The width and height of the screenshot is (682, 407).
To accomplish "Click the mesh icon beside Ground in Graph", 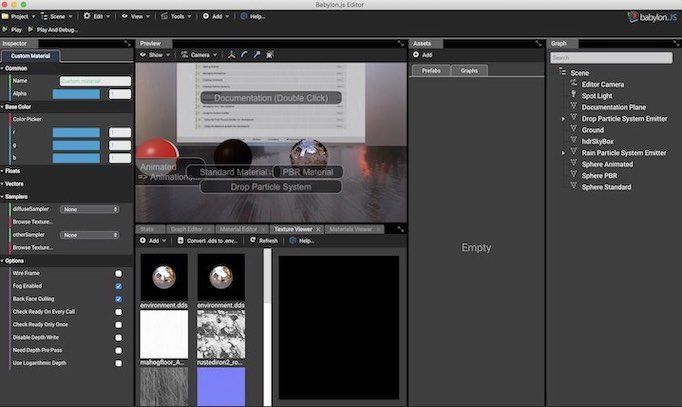I will click(x=574, y=129).
